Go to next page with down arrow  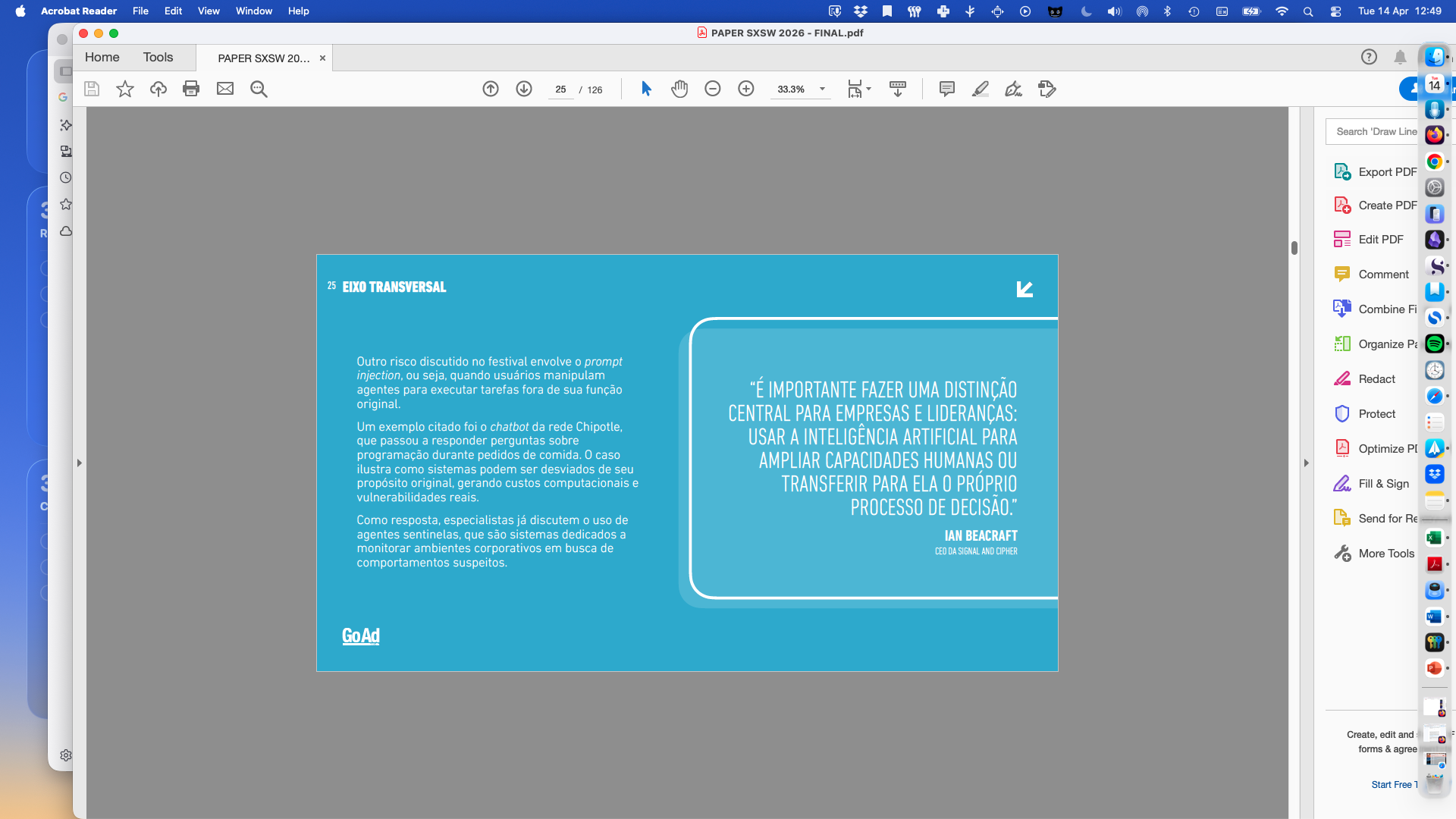point(524,89)
